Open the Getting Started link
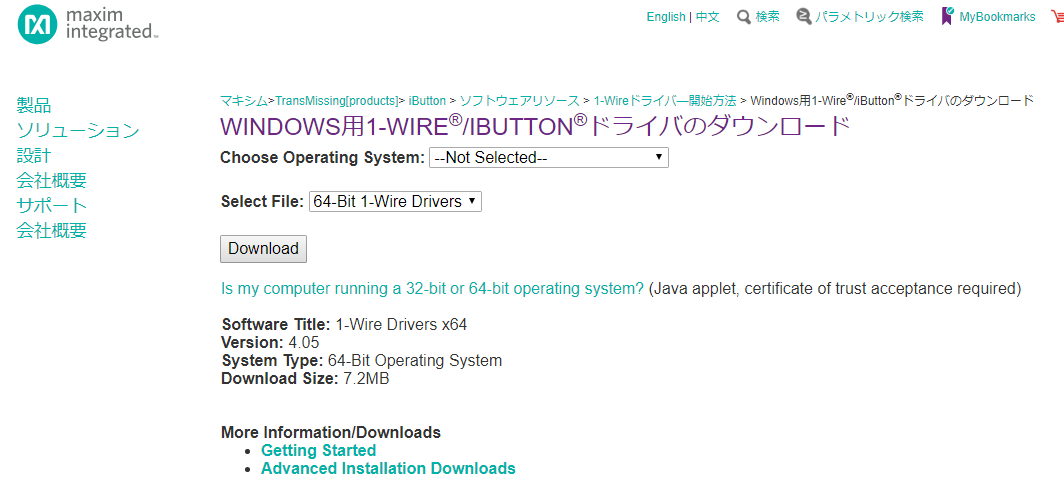Screen dimensions: 1064x496 pyautogui.click(x=318, y=451)
